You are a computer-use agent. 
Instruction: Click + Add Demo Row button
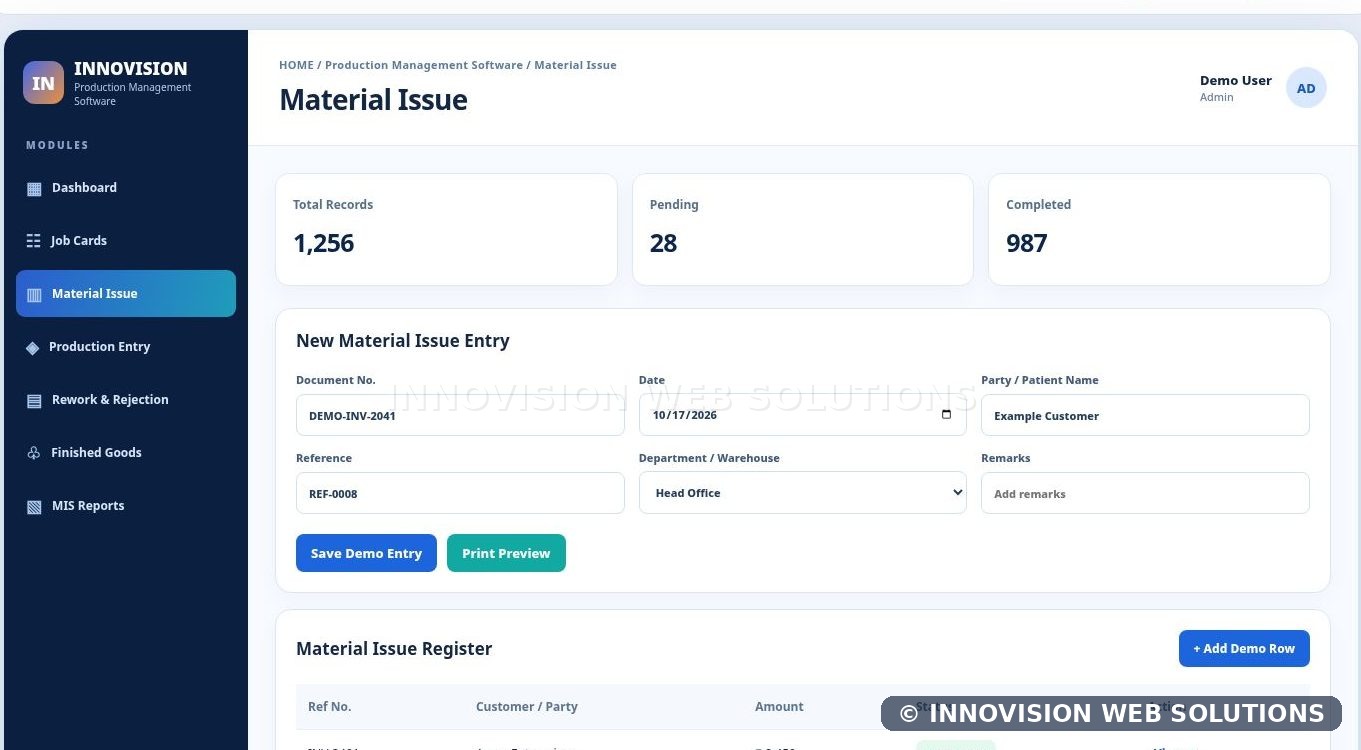1244,649
